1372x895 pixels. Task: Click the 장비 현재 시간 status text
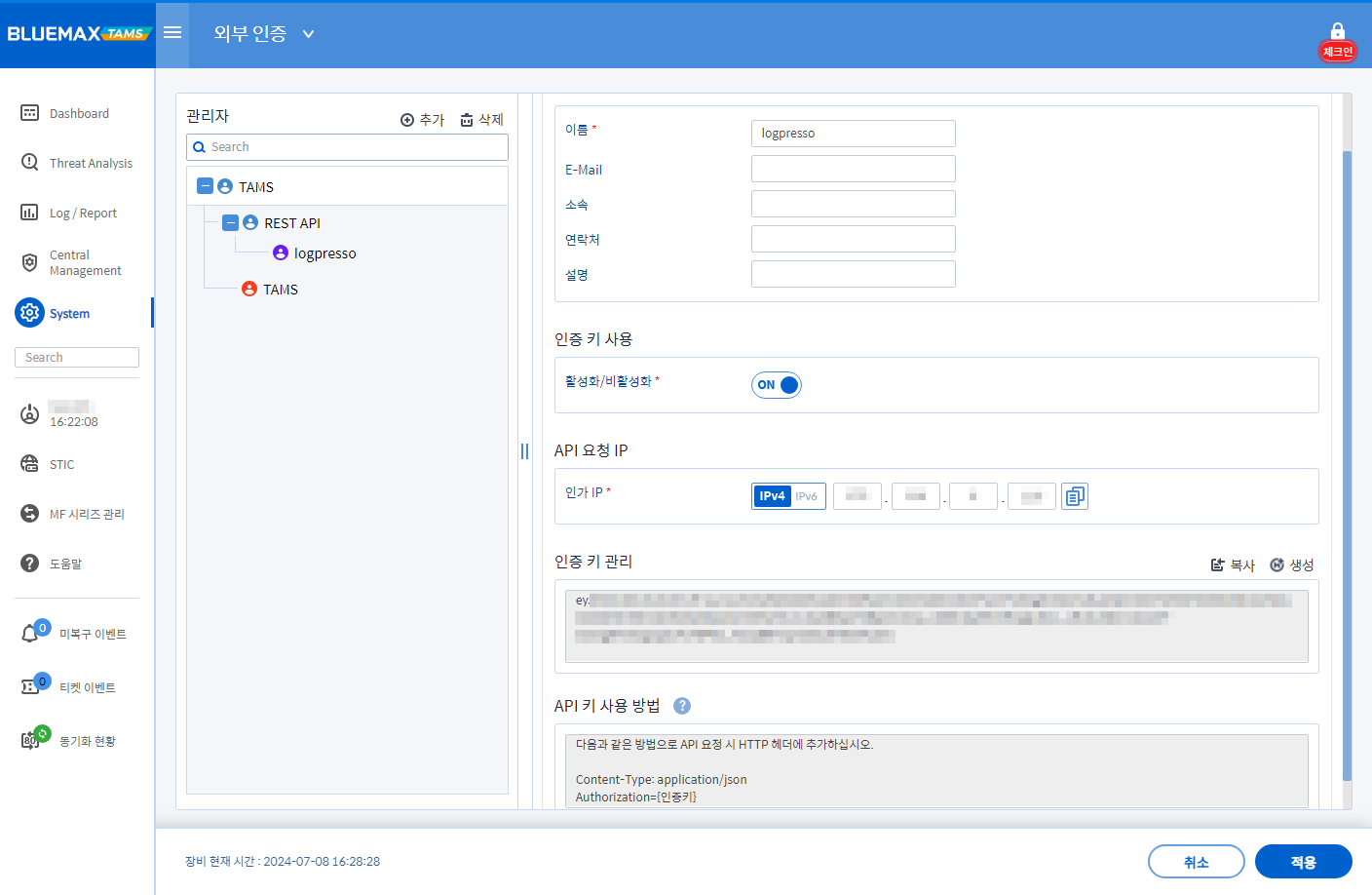[x=283, y=862]
